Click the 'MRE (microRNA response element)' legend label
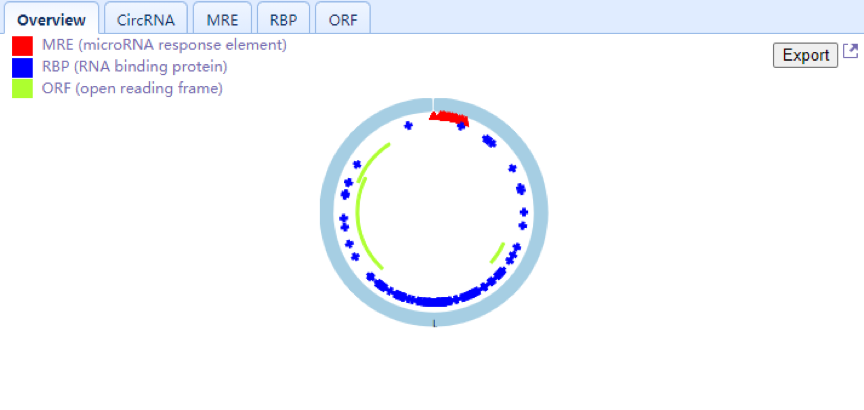Viewport: 864px width, 410px height. coord(164,45)
